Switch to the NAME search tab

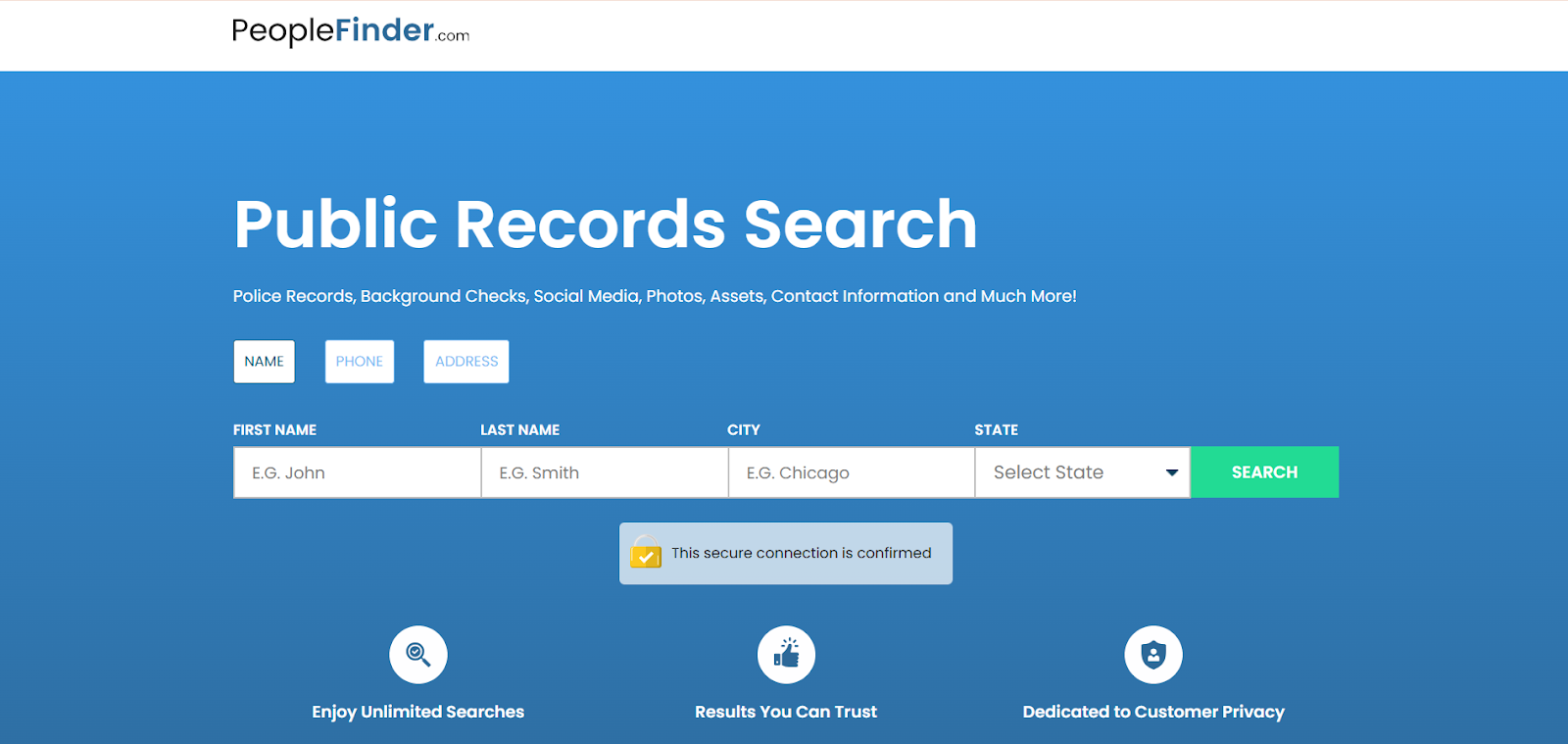(x=264, y=362)
